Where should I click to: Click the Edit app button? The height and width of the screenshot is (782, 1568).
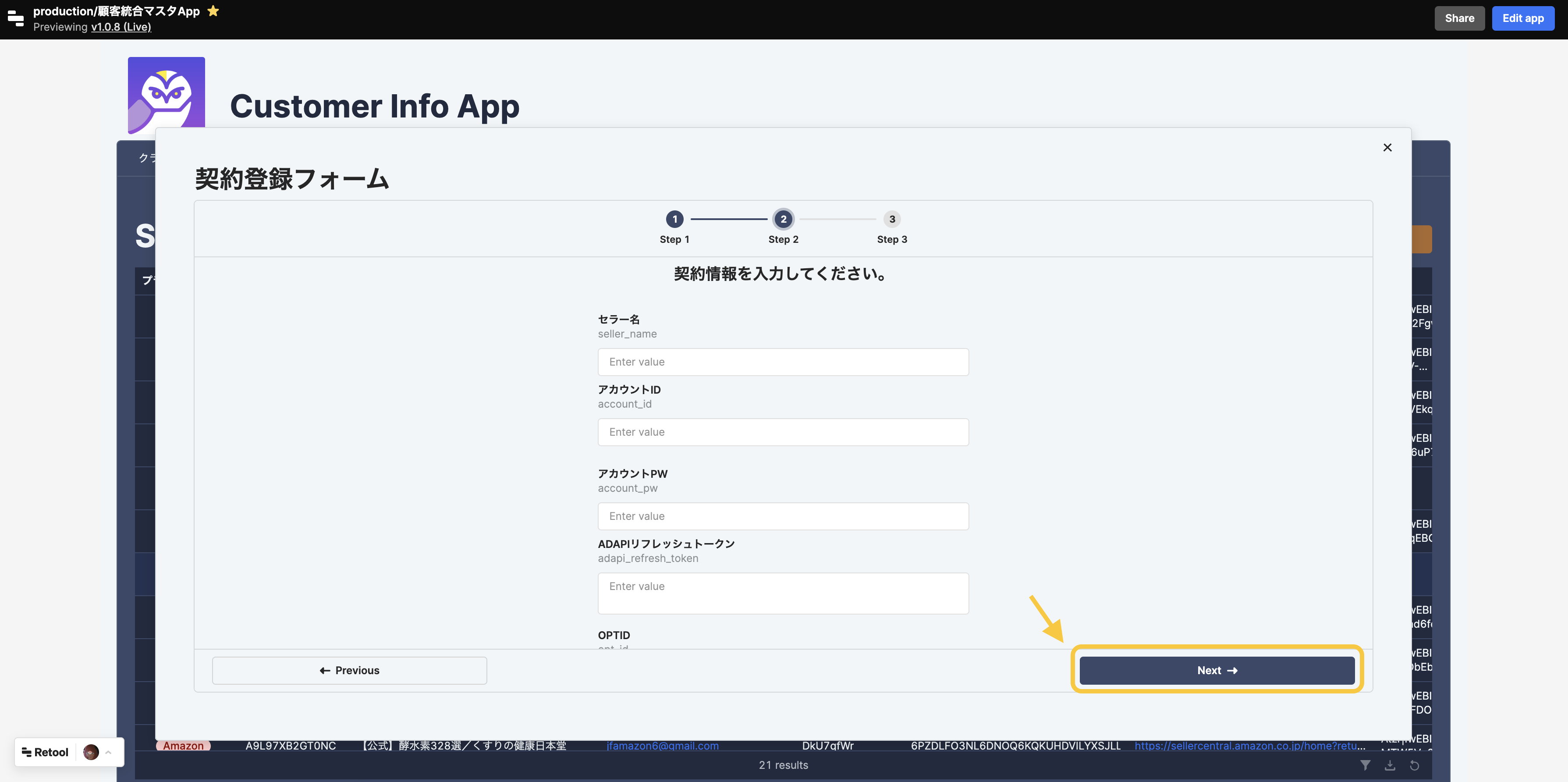pos(1523,18)
